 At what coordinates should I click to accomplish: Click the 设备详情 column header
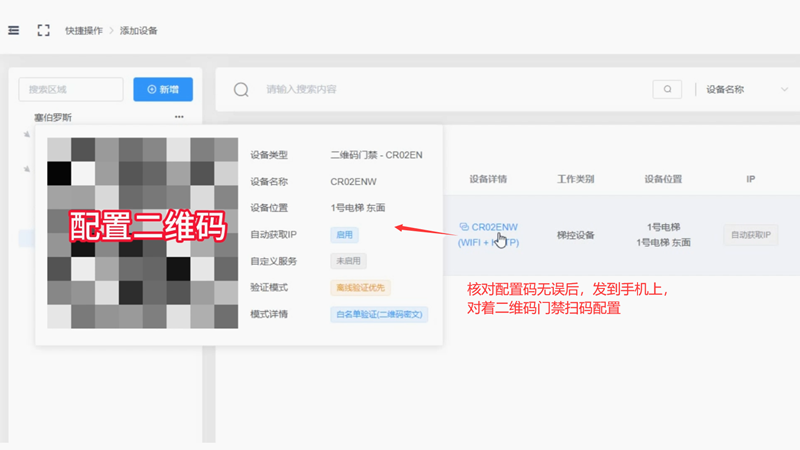coord(488,179)
